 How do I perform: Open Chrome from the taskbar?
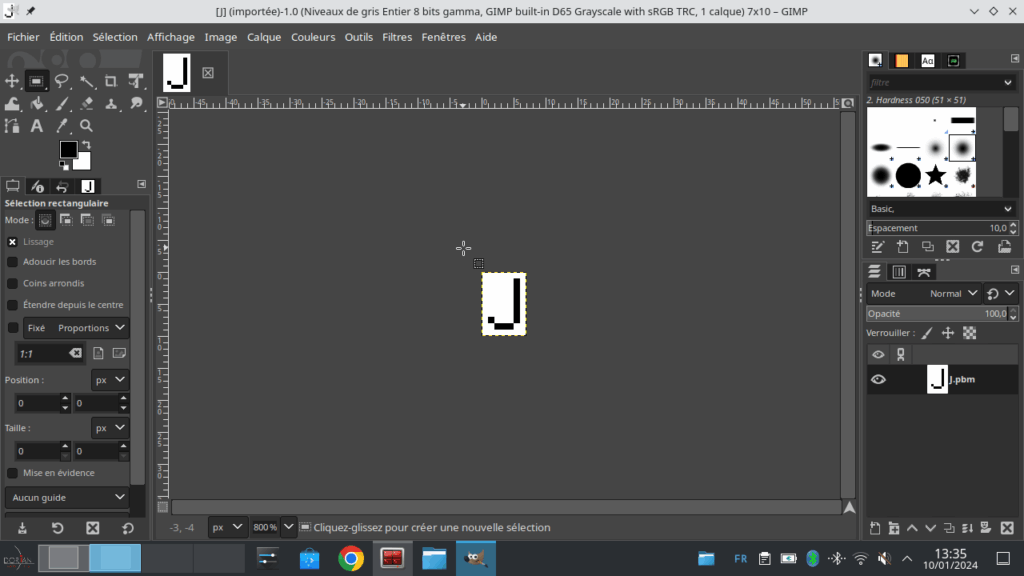click(350, 558)
